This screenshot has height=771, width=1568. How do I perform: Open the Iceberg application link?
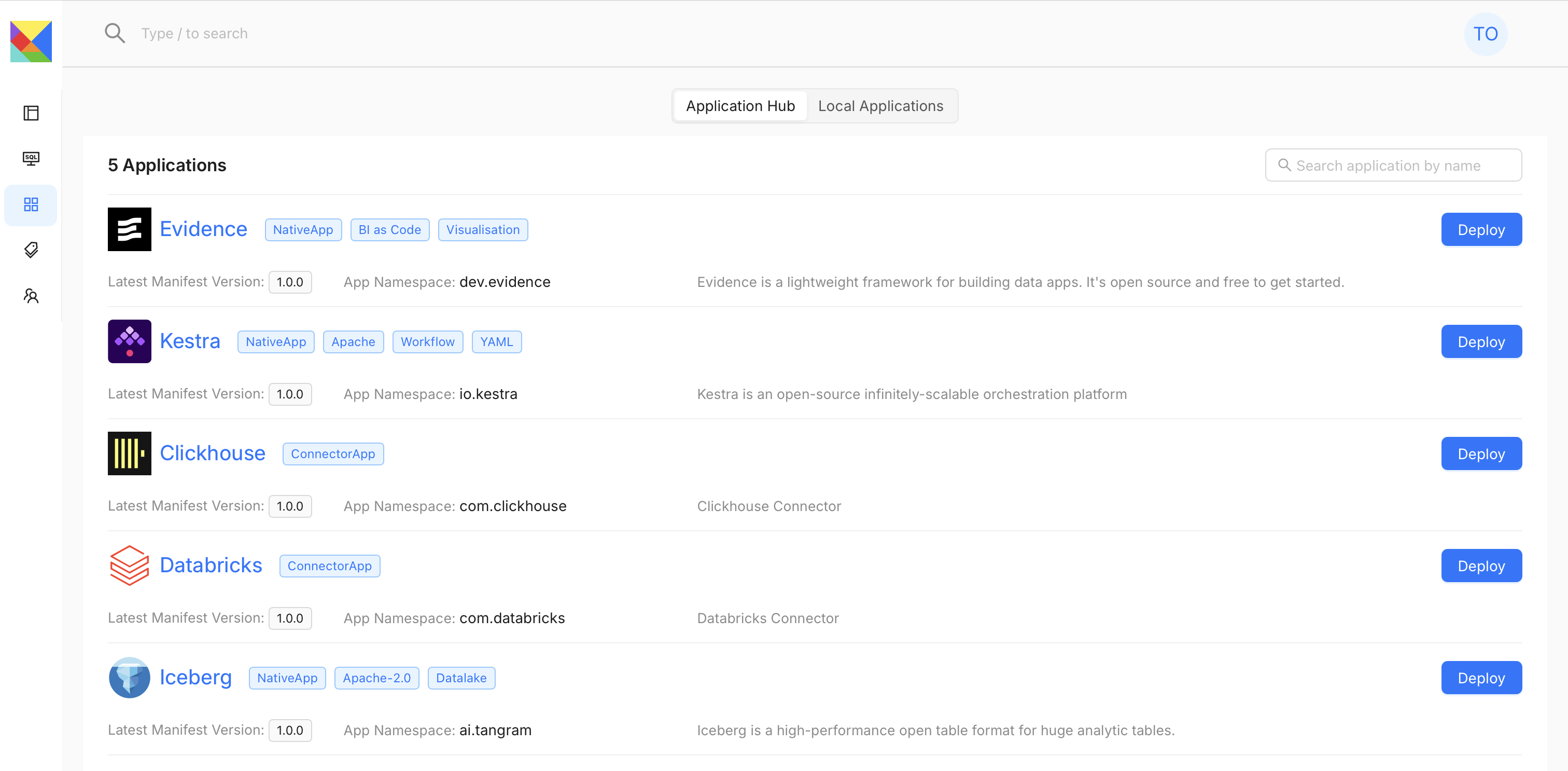click(195, 677)
